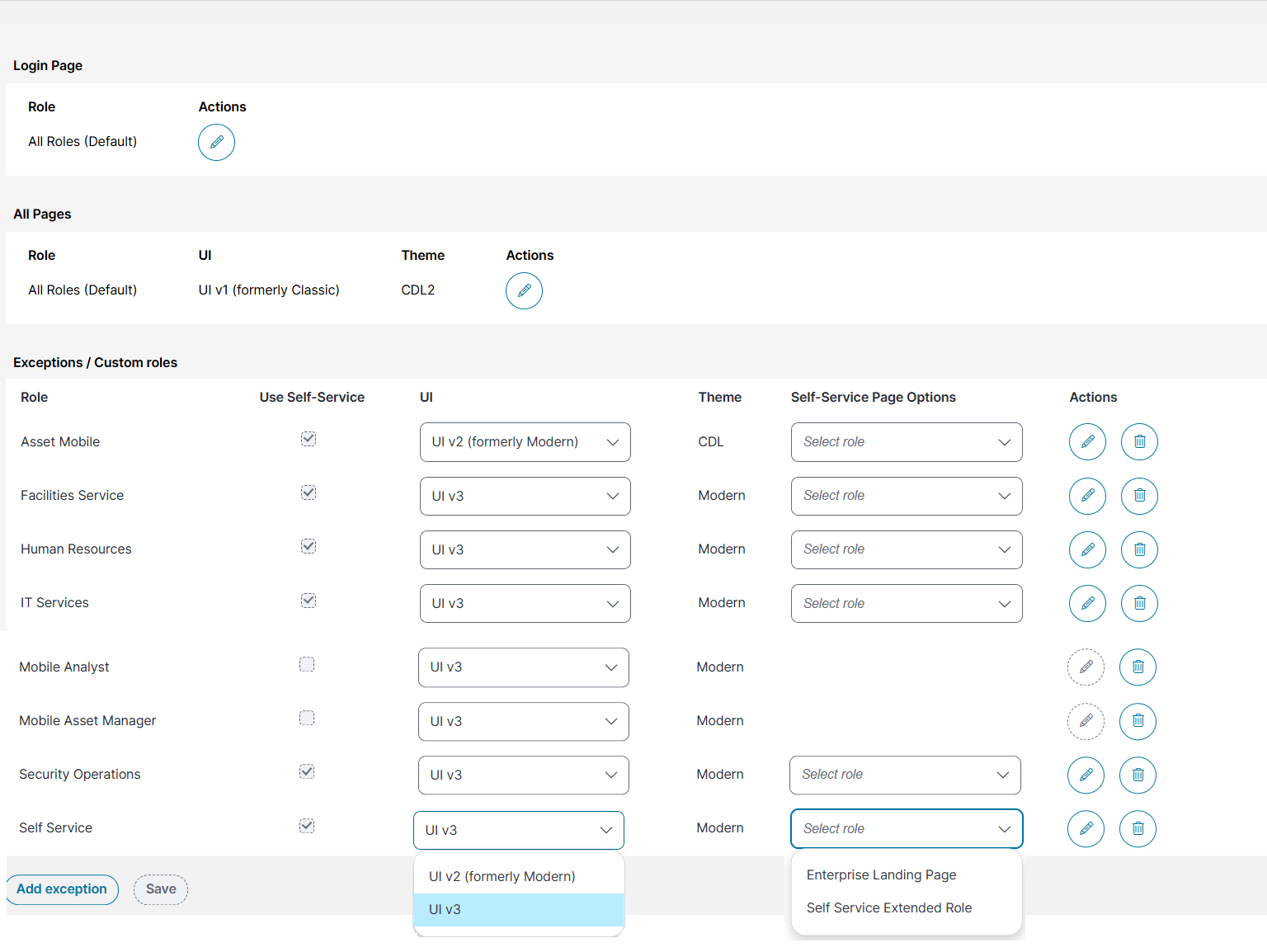
Task: Pick Self Service Extended Role option
Action: click(x=888, y=907)
